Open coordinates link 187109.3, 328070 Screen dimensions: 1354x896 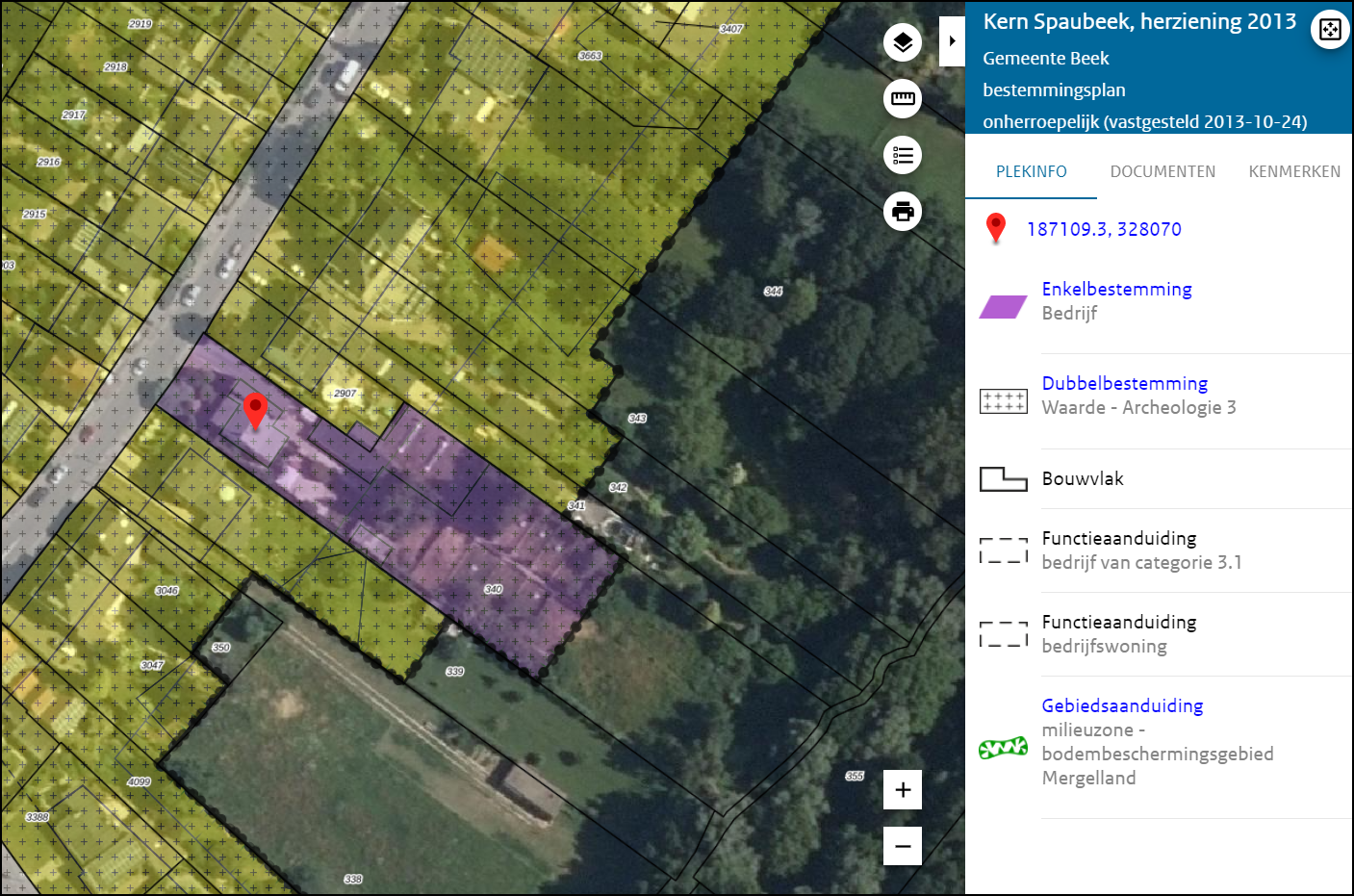[x=1104, y=229]
